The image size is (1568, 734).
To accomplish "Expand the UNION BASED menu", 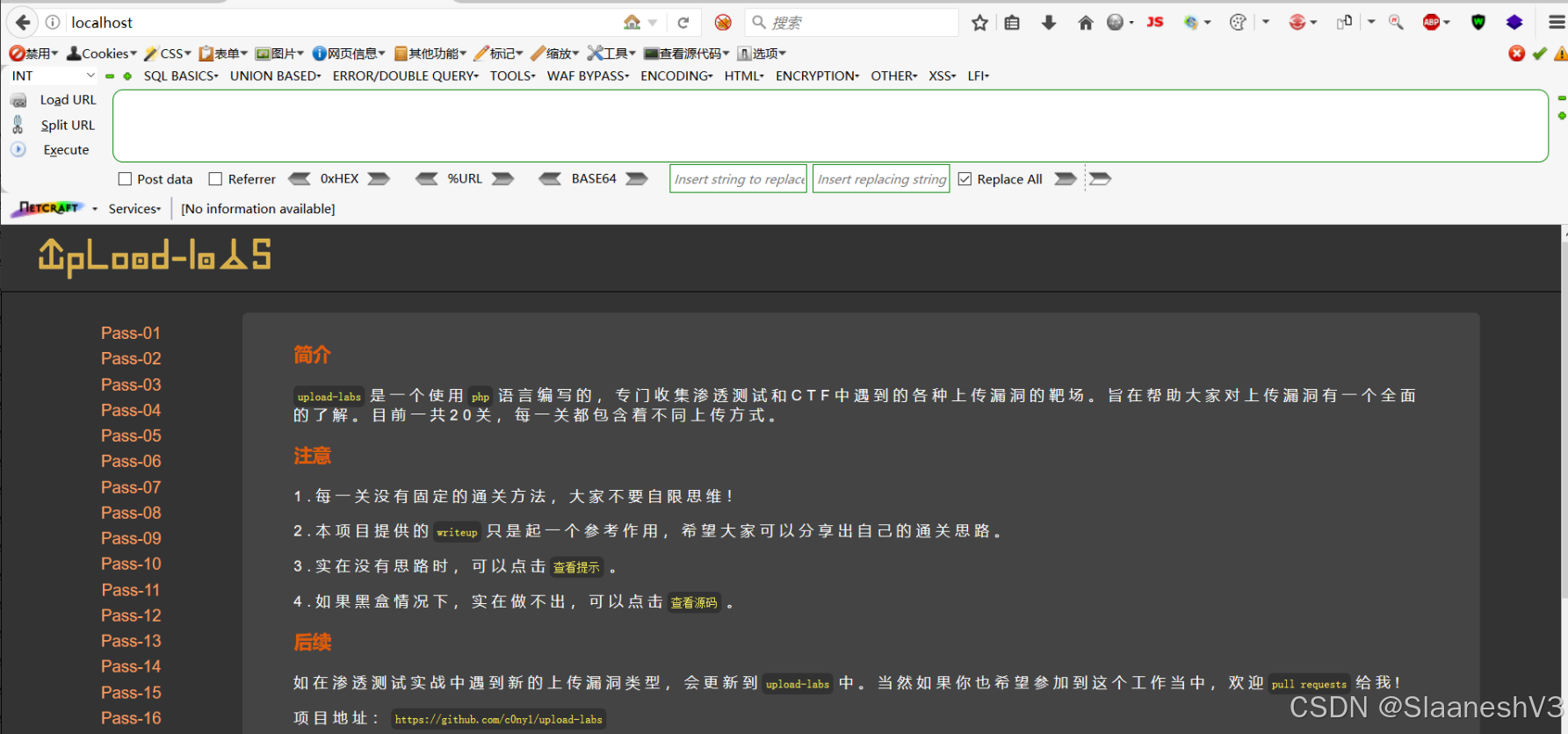I will point(276,76).
